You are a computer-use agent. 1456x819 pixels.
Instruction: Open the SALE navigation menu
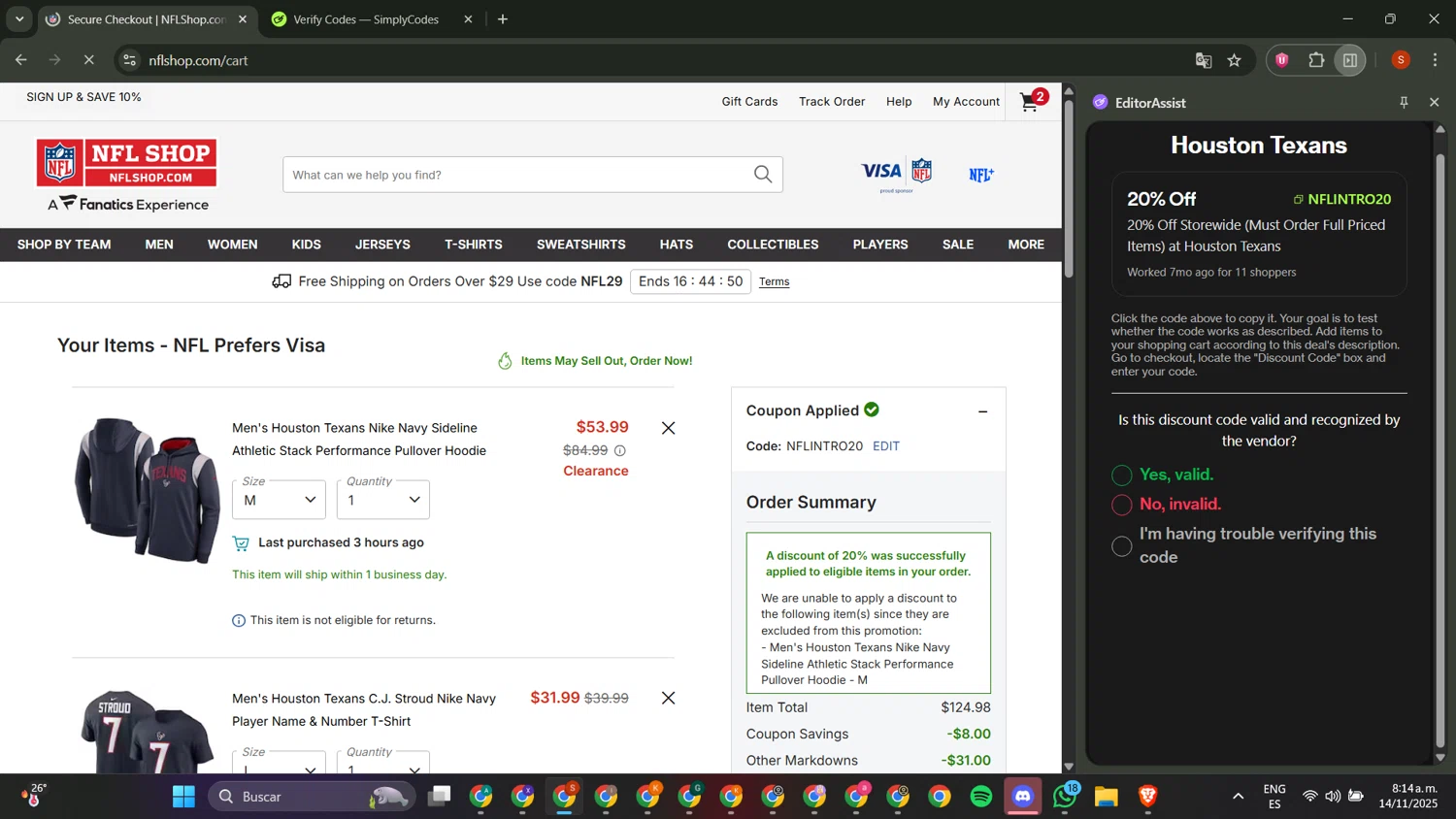[x=958, y=245]
